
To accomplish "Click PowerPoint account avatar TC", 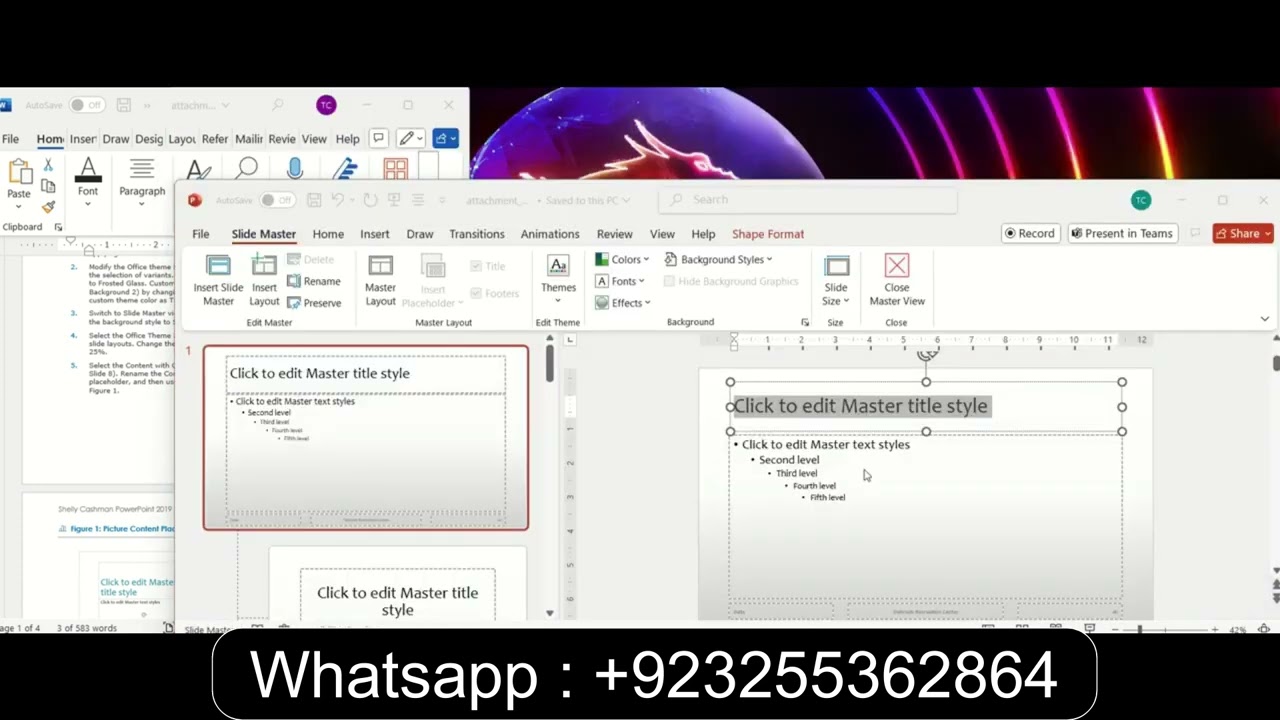I will tap(1141, 200).
